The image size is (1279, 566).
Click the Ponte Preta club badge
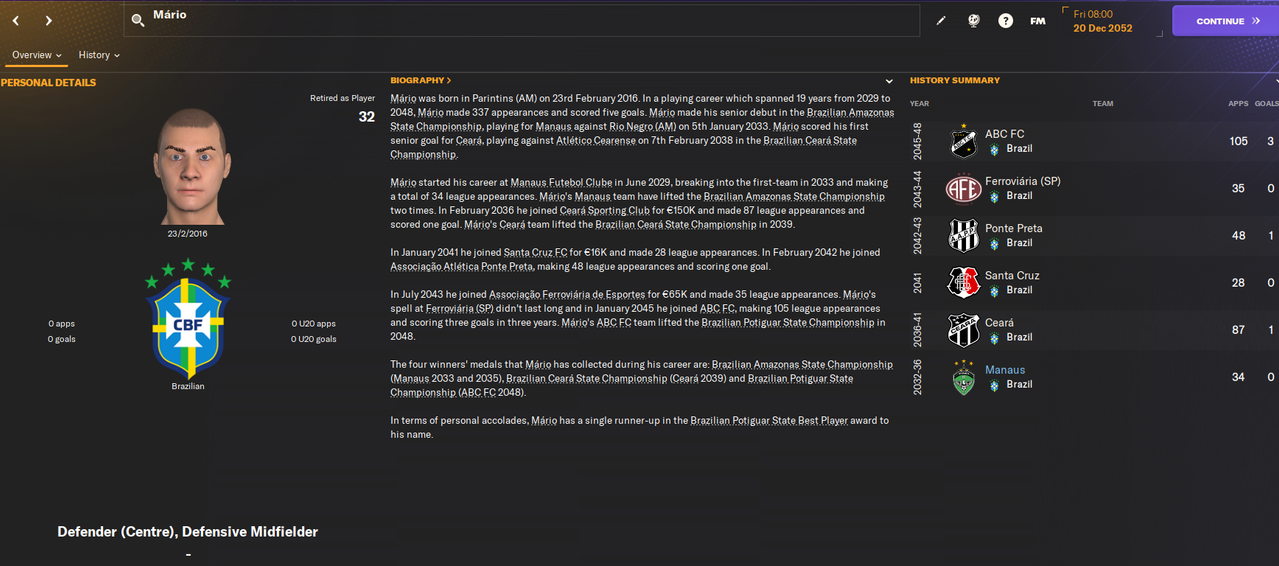pyautogui.click(x=964, y=235)
